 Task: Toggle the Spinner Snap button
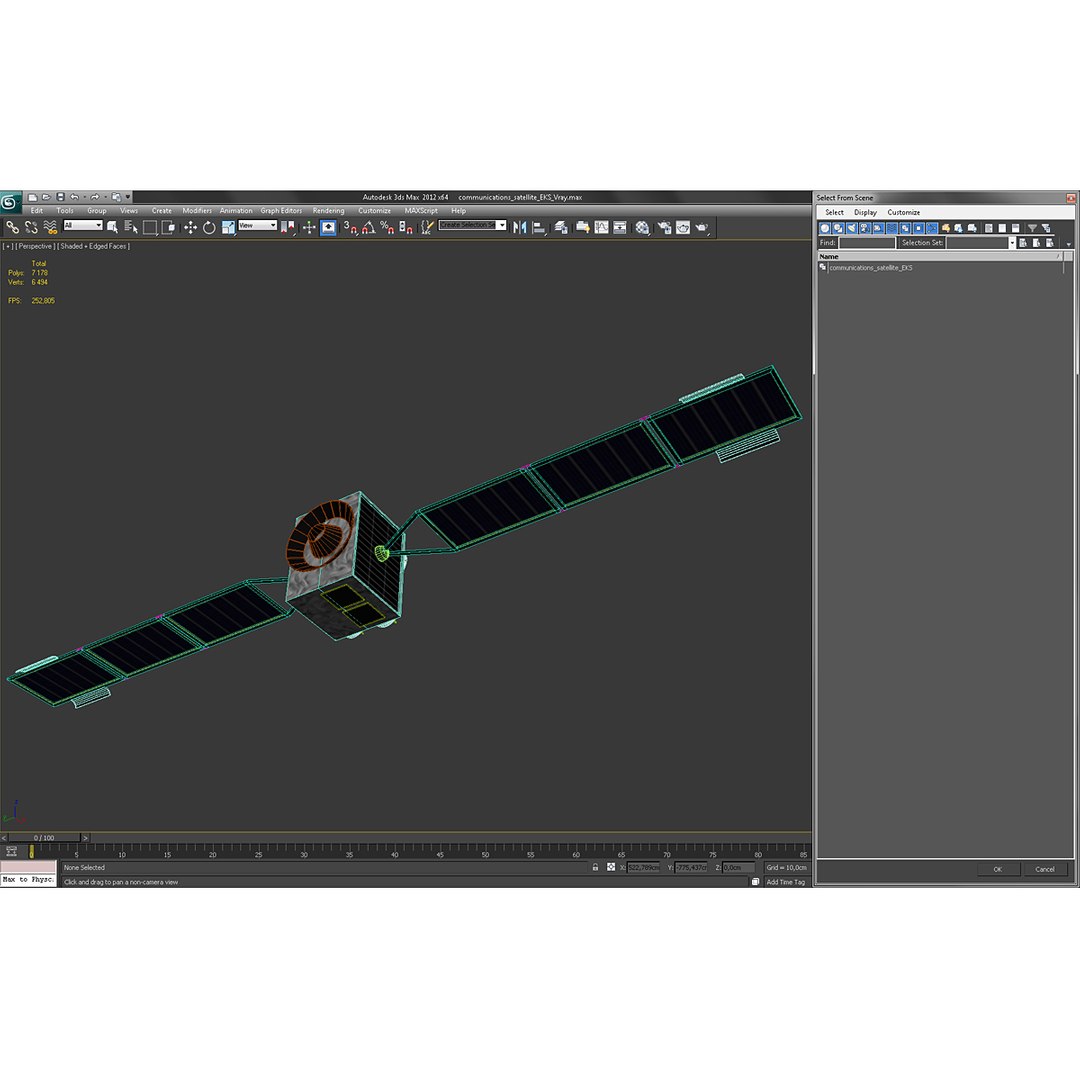pos(406,227)
